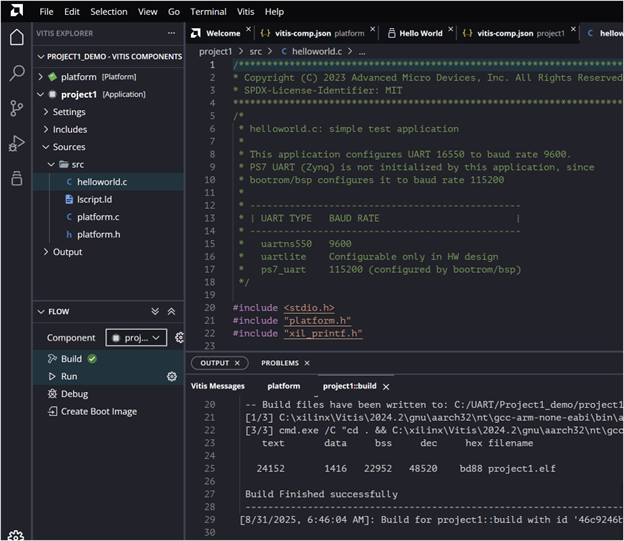Open the Run and Debug sidebar icon
Viewport: 624px width, 541px height.
[x=16, y=143]
